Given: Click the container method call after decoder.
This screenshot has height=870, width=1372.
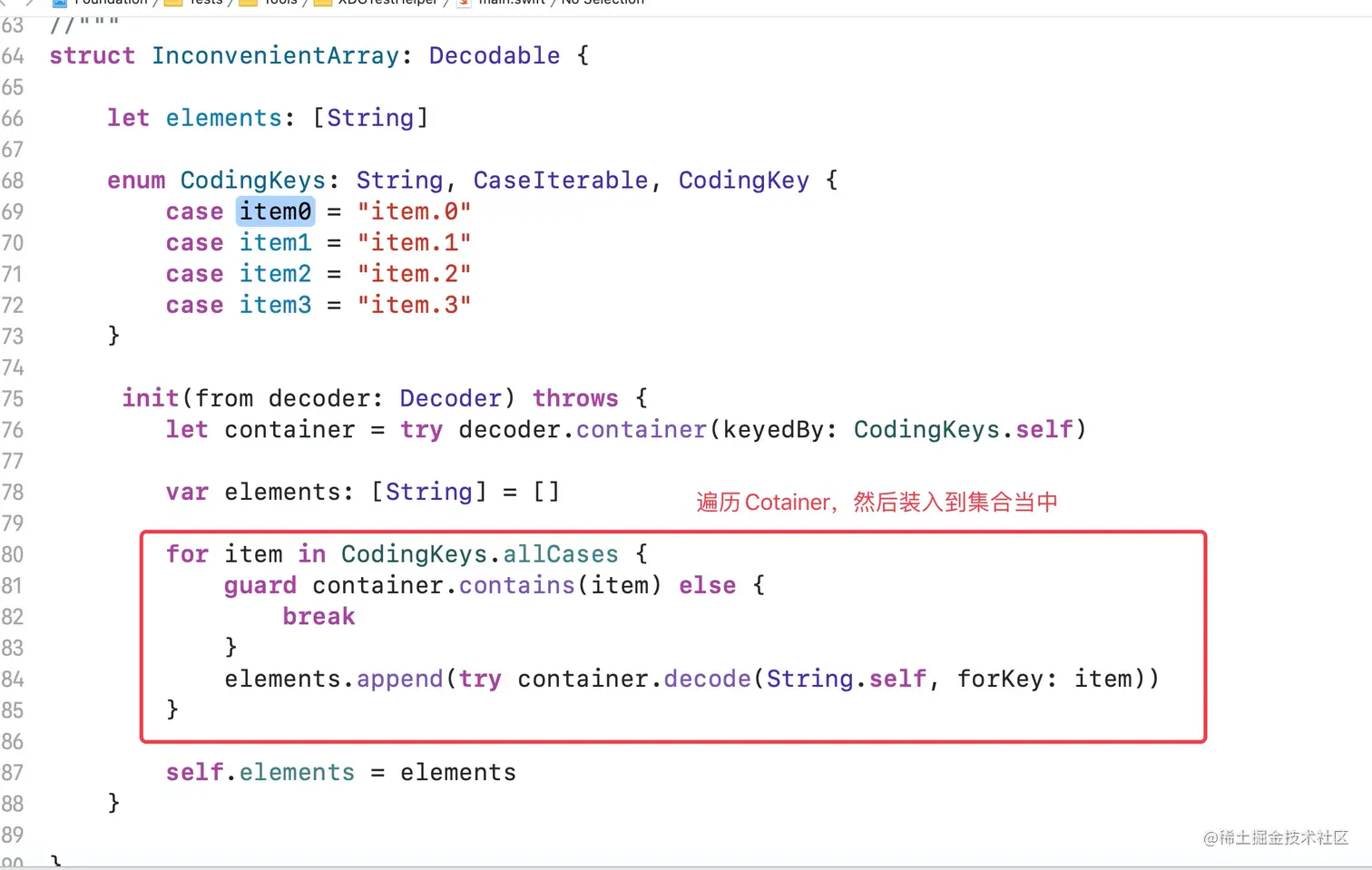Looking at the screenshot, I should 642,429.
